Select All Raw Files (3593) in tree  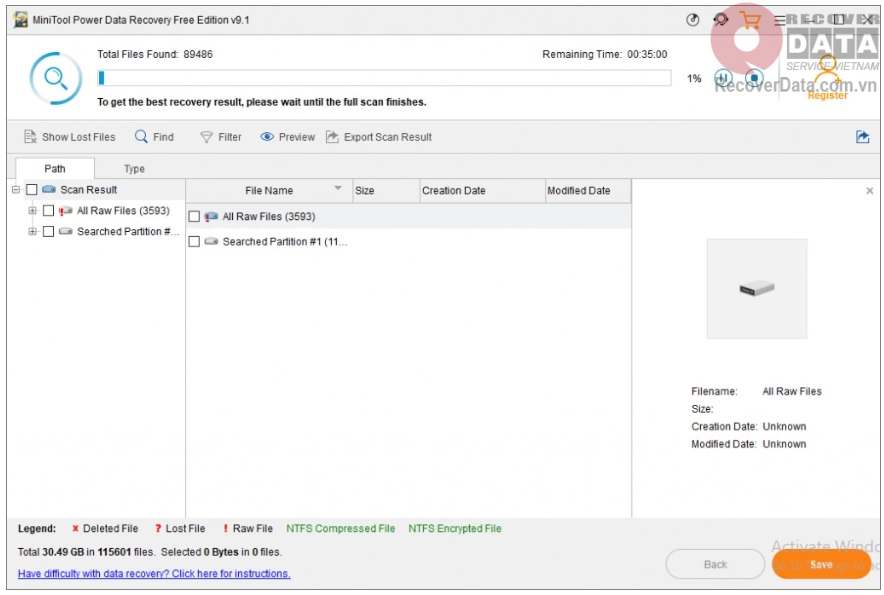coord(123,211)
